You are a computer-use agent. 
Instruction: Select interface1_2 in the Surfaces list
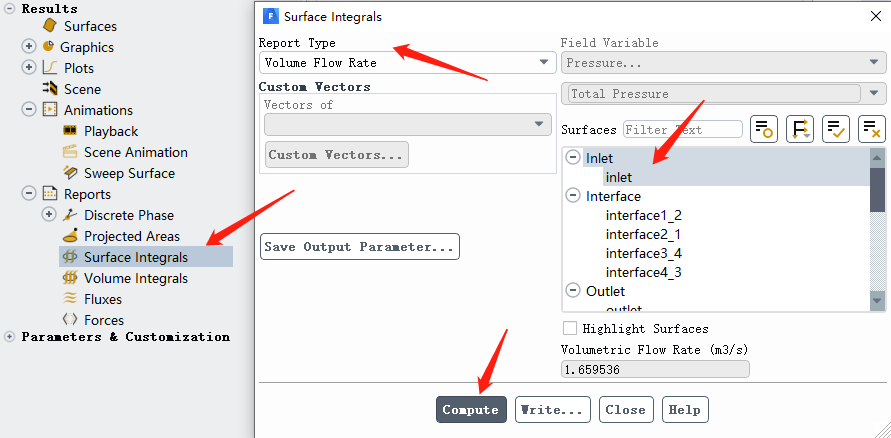pos(643,215)
